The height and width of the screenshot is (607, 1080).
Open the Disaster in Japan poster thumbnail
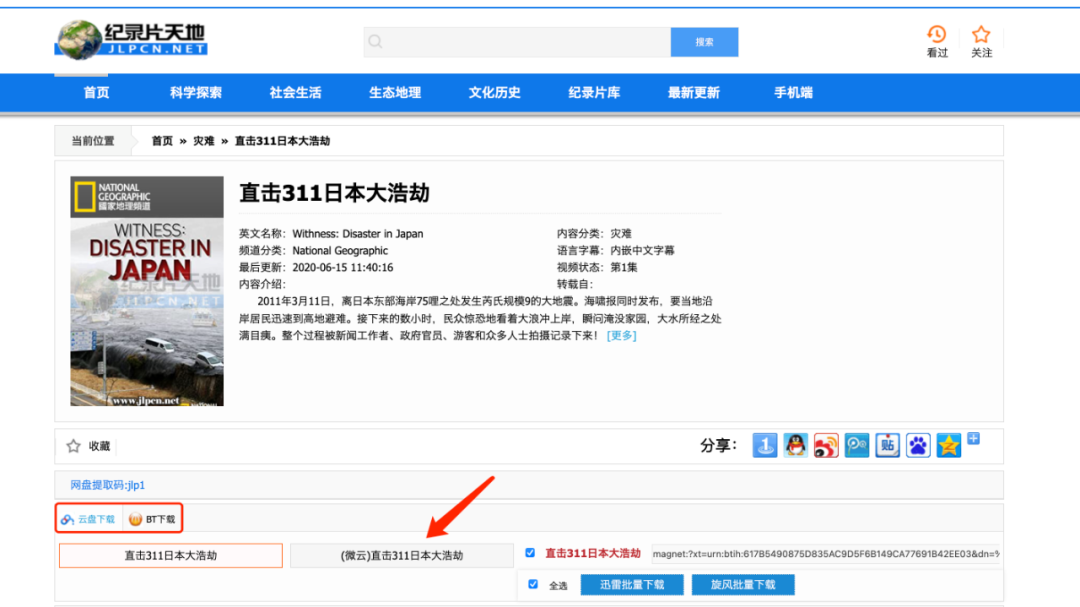tap(147, 291)
